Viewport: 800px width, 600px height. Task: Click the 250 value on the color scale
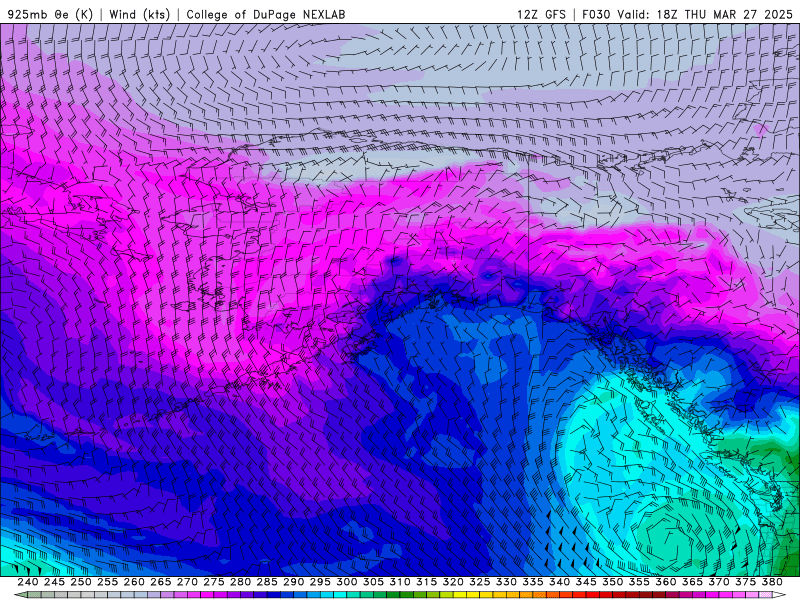pos(81,582)
